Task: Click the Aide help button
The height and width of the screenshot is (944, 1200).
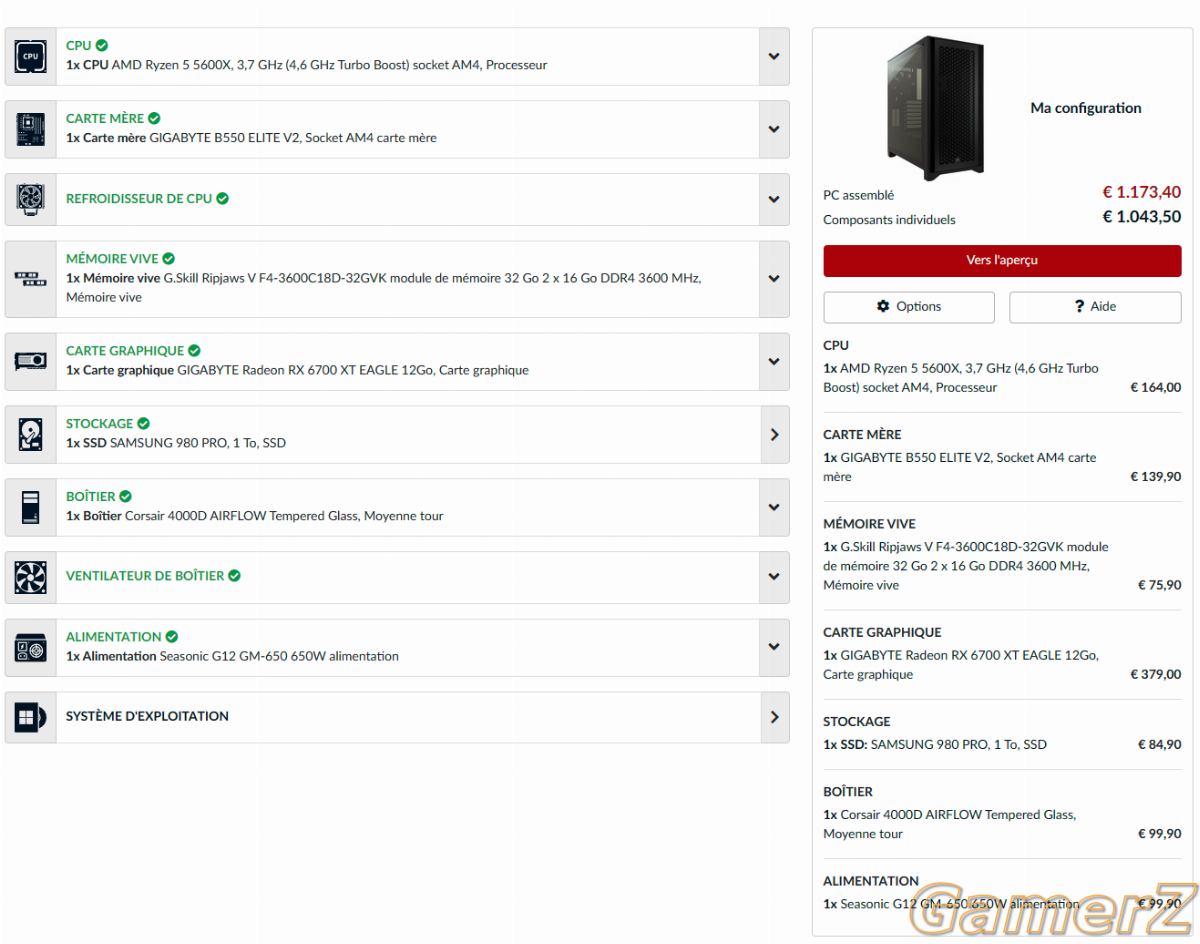Action: (1095, 307)
